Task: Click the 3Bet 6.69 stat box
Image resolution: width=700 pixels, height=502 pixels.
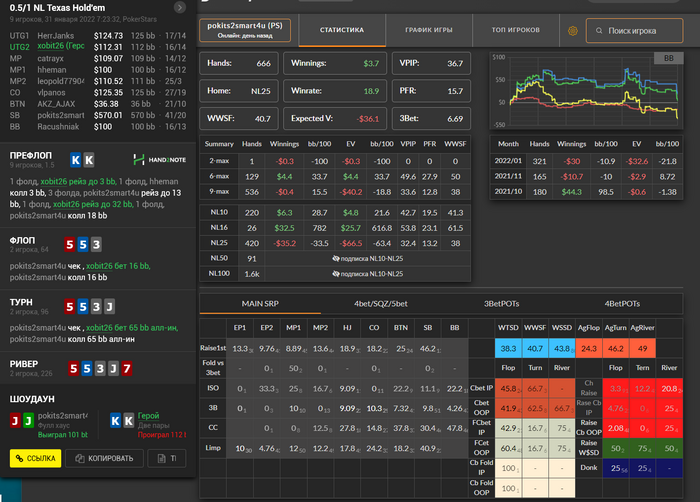Action: [431, 118]
